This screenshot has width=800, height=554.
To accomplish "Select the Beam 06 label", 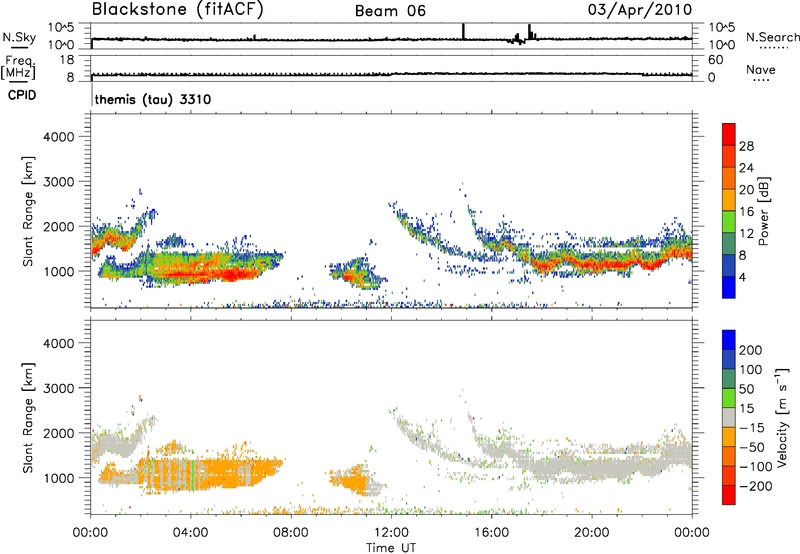I will pos(390,11).
